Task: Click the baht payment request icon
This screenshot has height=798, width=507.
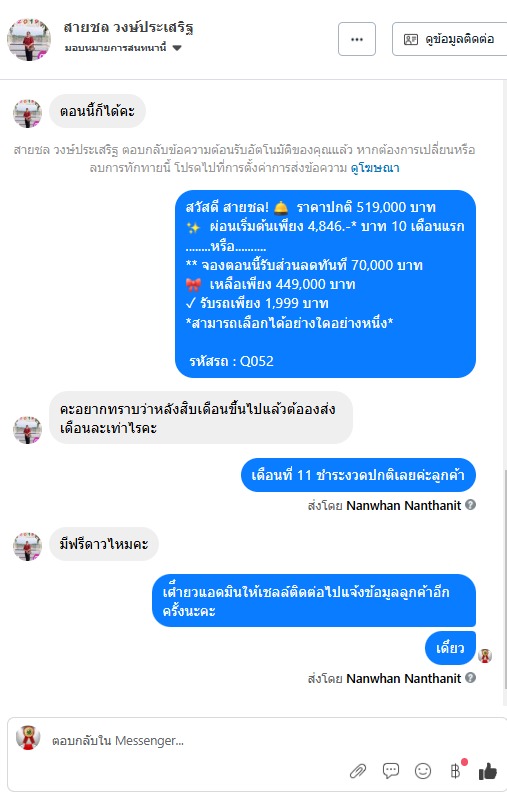Action: click(x=456, y=771)
